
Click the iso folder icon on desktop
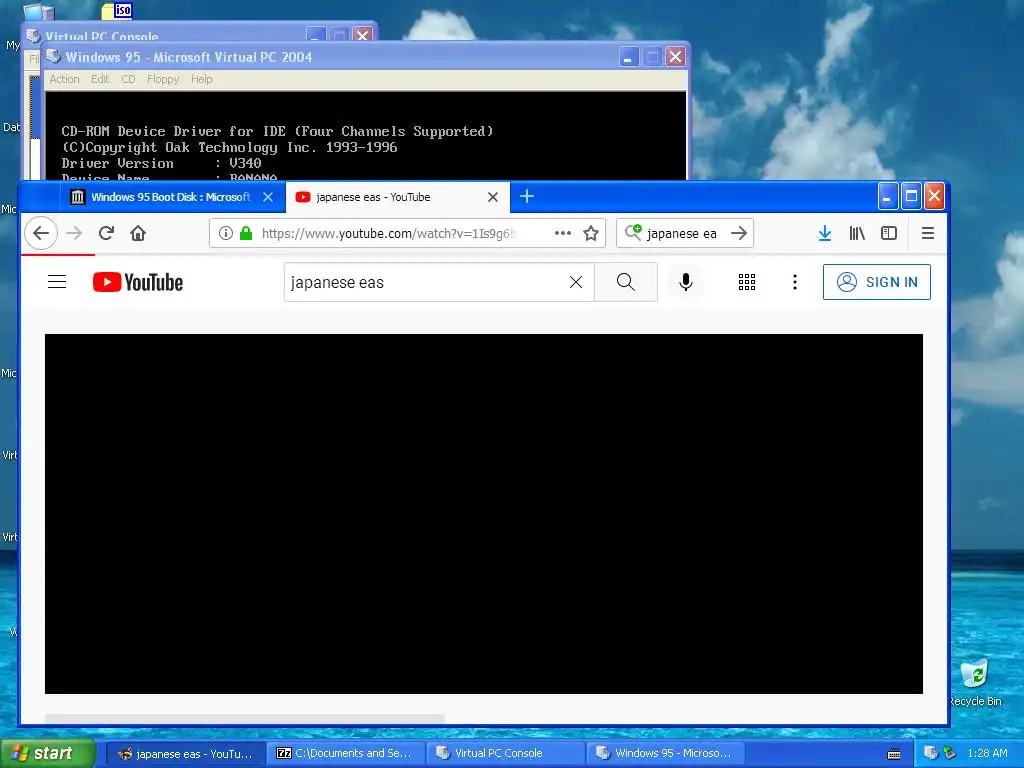click(x=118, y=10)
